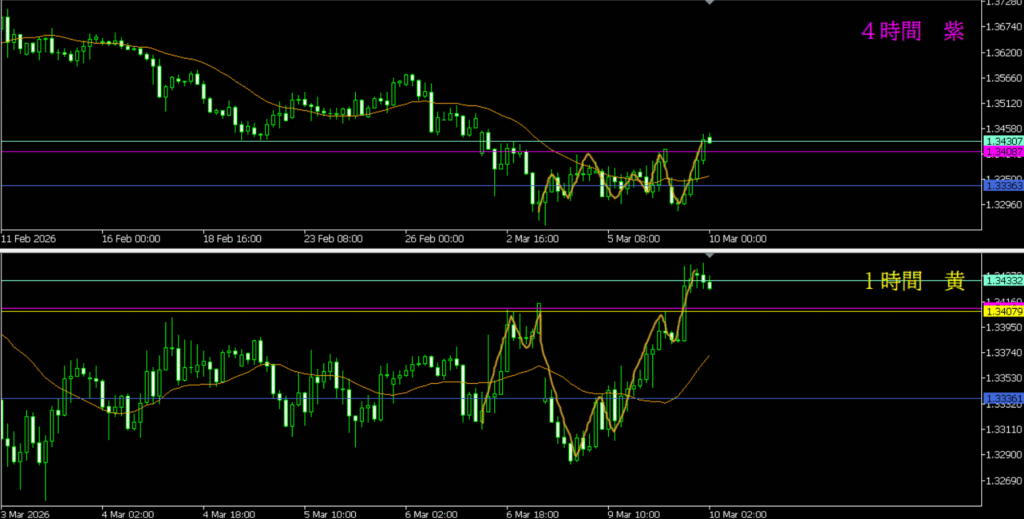Viewport: 1024px width, 519px height.
Task: Click the 10 Mar 02:00 time label on bottom chart
Action: click(738, 513)
